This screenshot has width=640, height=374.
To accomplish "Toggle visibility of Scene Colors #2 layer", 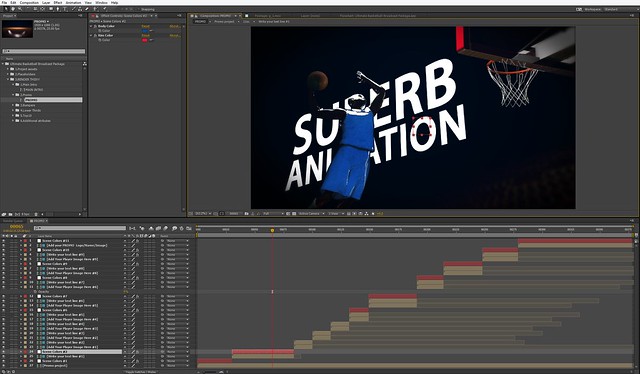I will pyautogui.click(x=4, y=352).
